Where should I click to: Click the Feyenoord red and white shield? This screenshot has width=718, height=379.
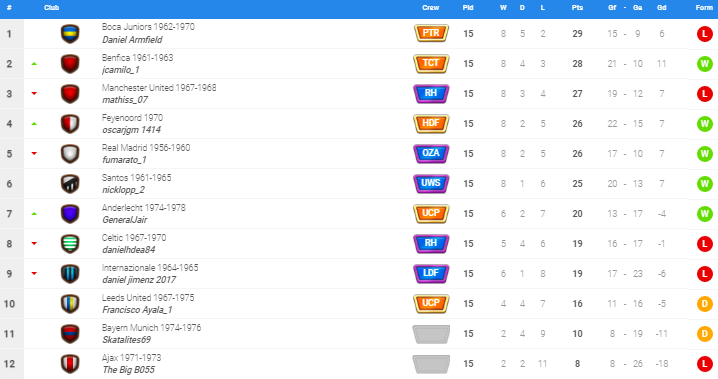pos(70,124)
